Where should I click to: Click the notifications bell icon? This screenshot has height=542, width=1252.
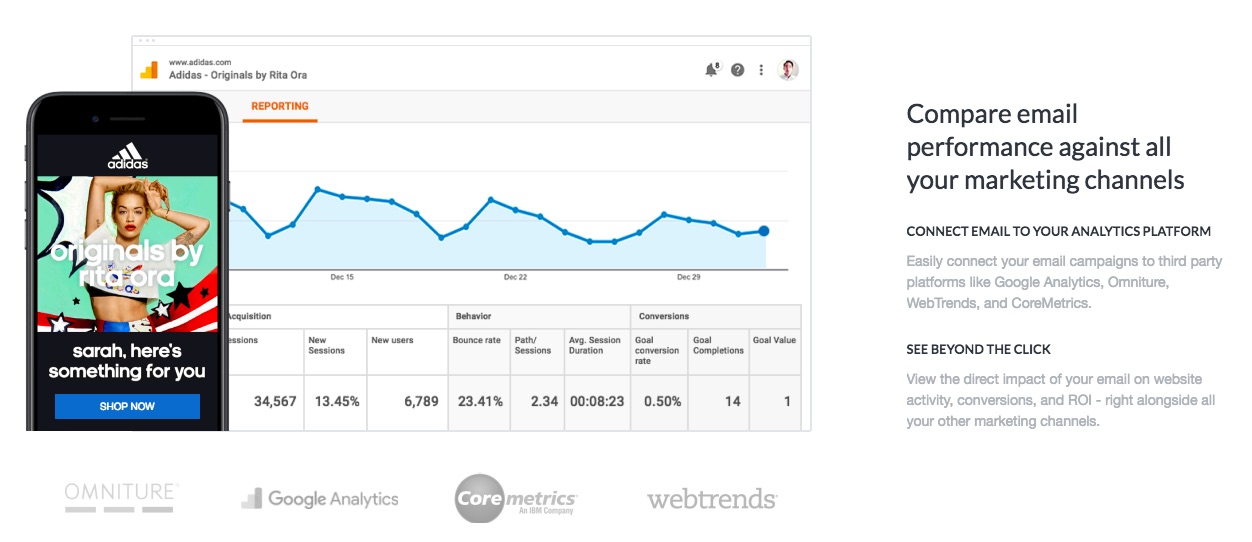tap(711, 70)
